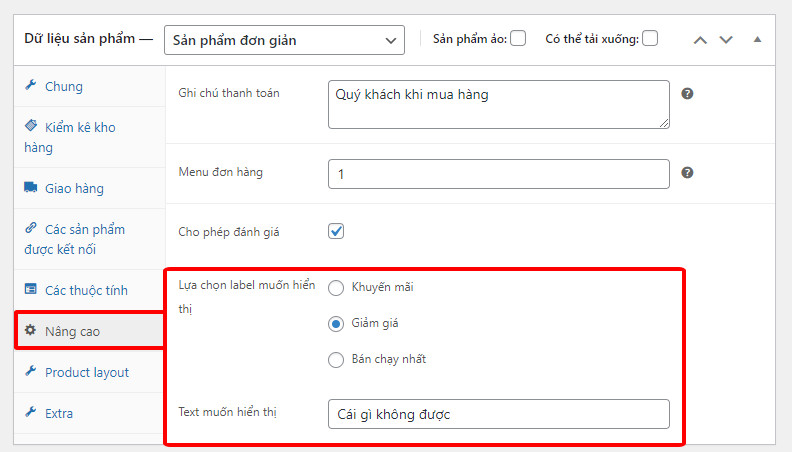Image resolution: width=792 pixels, height=452 pixels.
Task: Tick the Có thể tải xuống checkbox
Action: click(650, 38)
